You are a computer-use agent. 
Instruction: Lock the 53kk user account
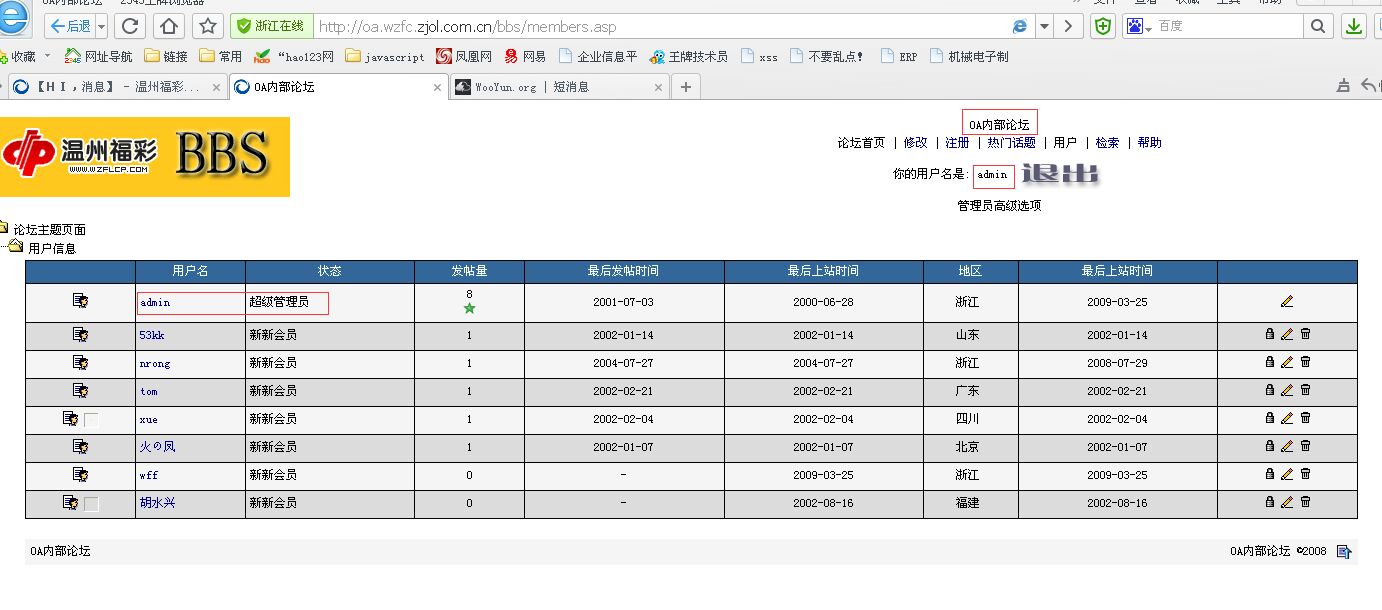[x=1270, y=334]
